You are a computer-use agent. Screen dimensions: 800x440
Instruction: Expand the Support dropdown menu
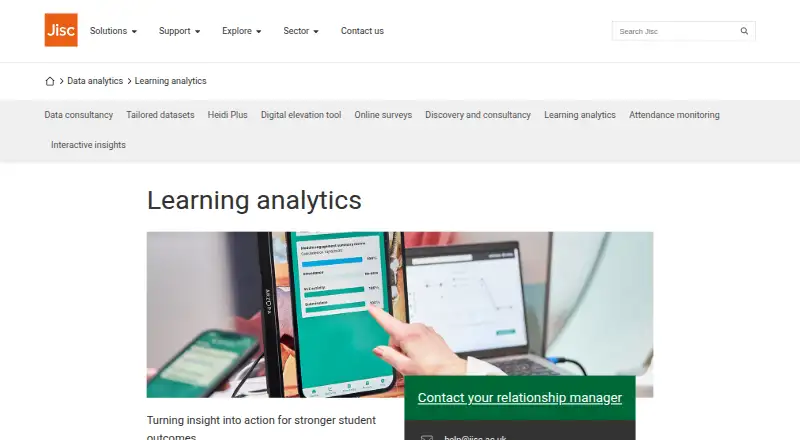(180, 31)
